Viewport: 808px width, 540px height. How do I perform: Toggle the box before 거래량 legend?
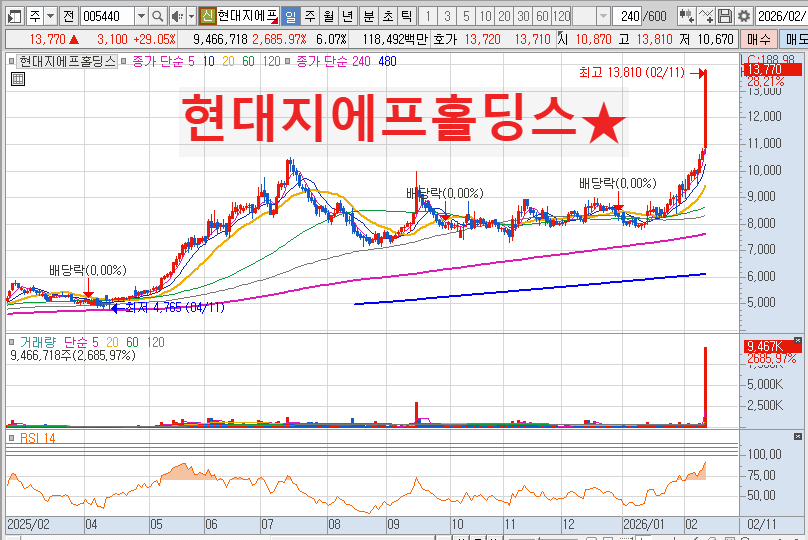(12, 342)
